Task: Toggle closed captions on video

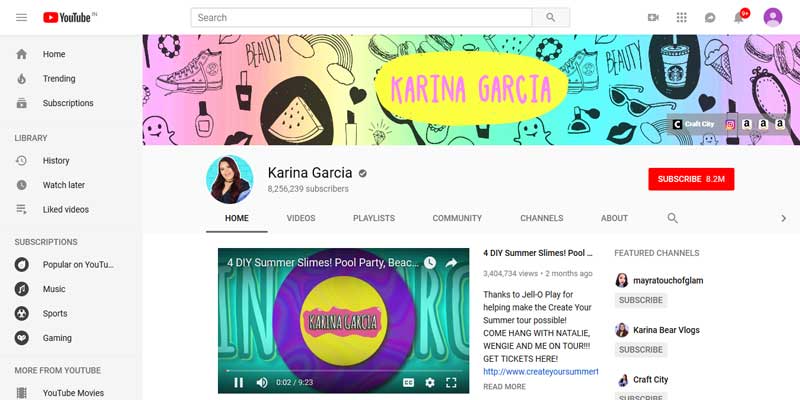Action: point(408,382)
